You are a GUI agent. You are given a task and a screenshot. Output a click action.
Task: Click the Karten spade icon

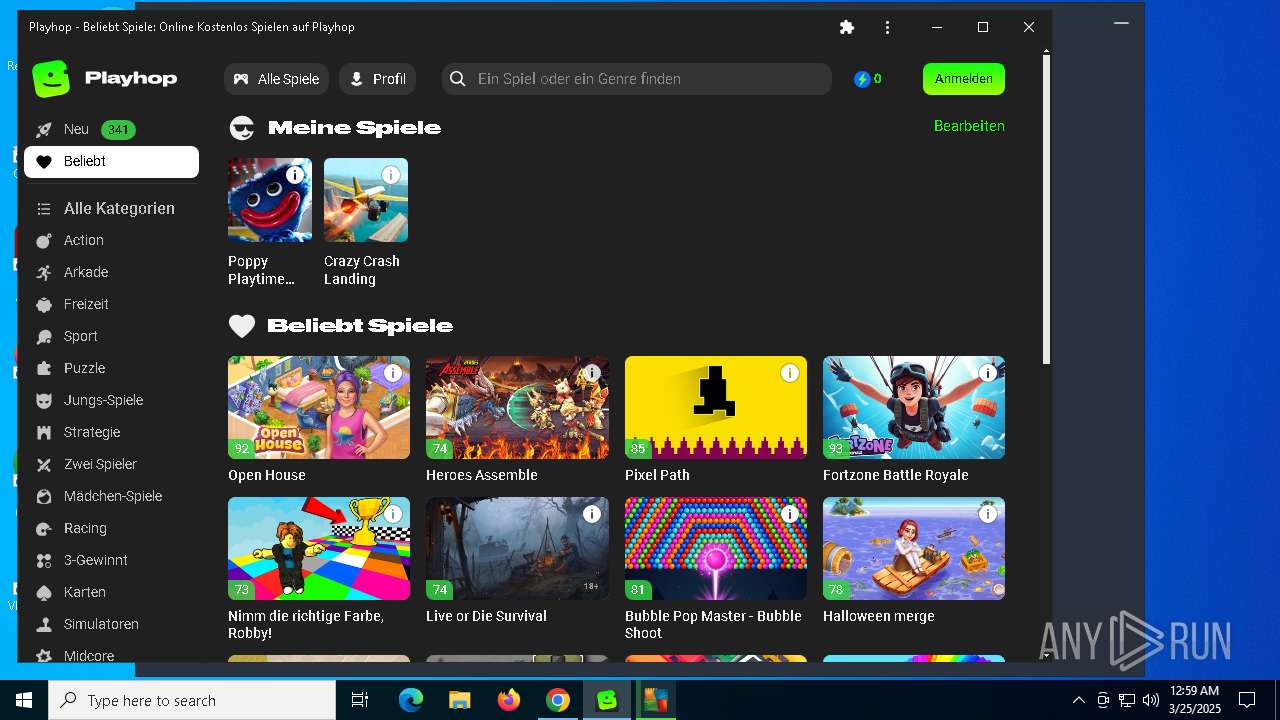point(44,592)
